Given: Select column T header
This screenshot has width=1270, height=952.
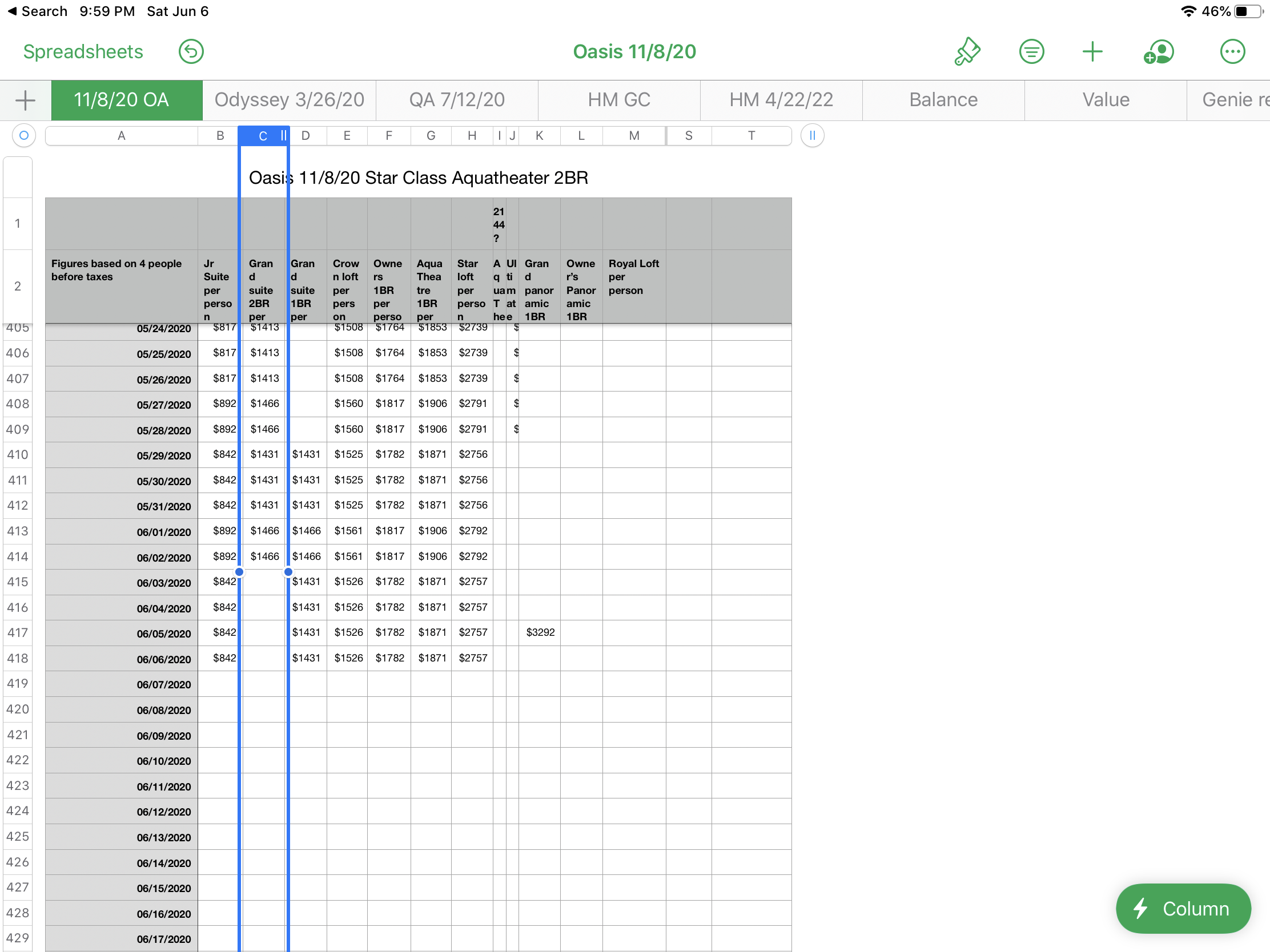Looking at the screenshot, I should (751, 135).
